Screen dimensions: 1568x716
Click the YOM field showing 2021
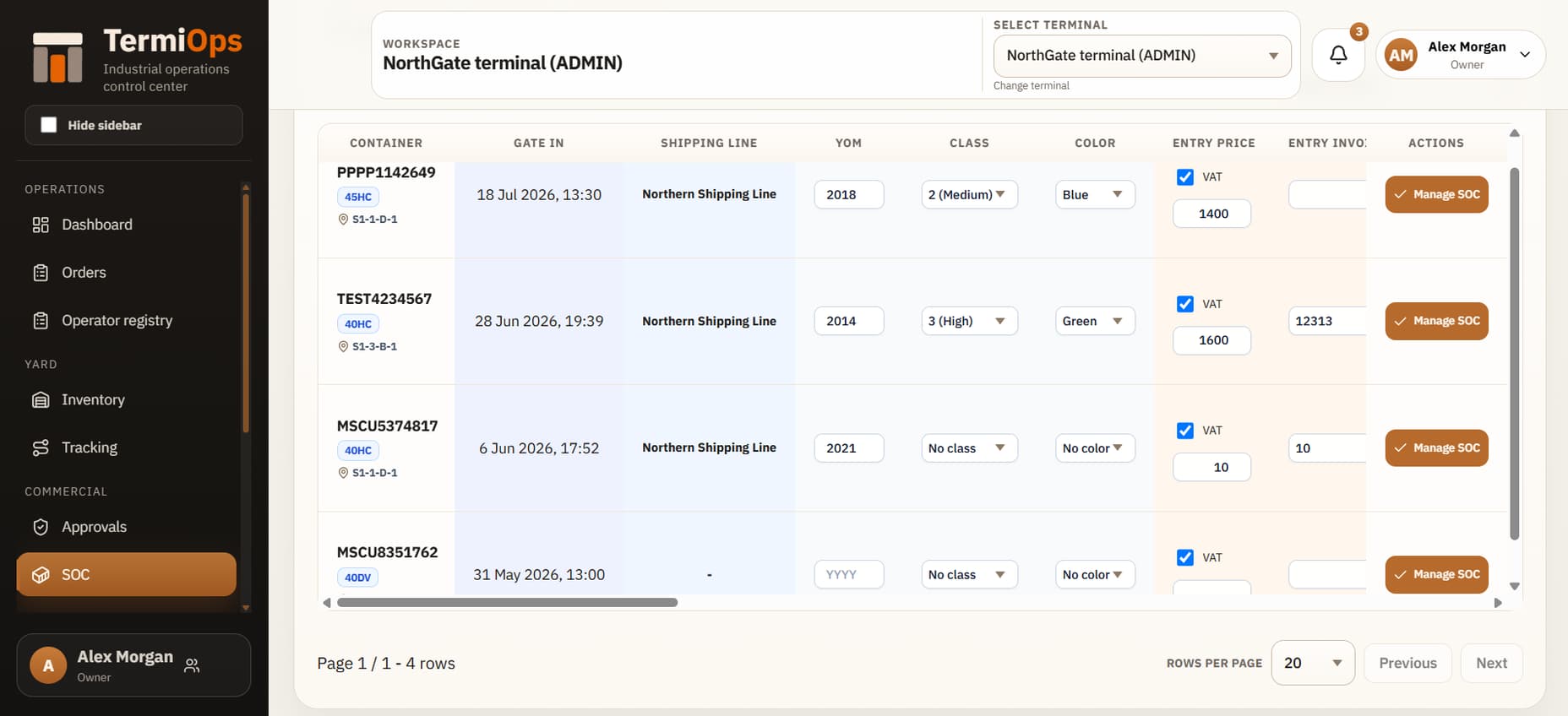tap(849, 448)
